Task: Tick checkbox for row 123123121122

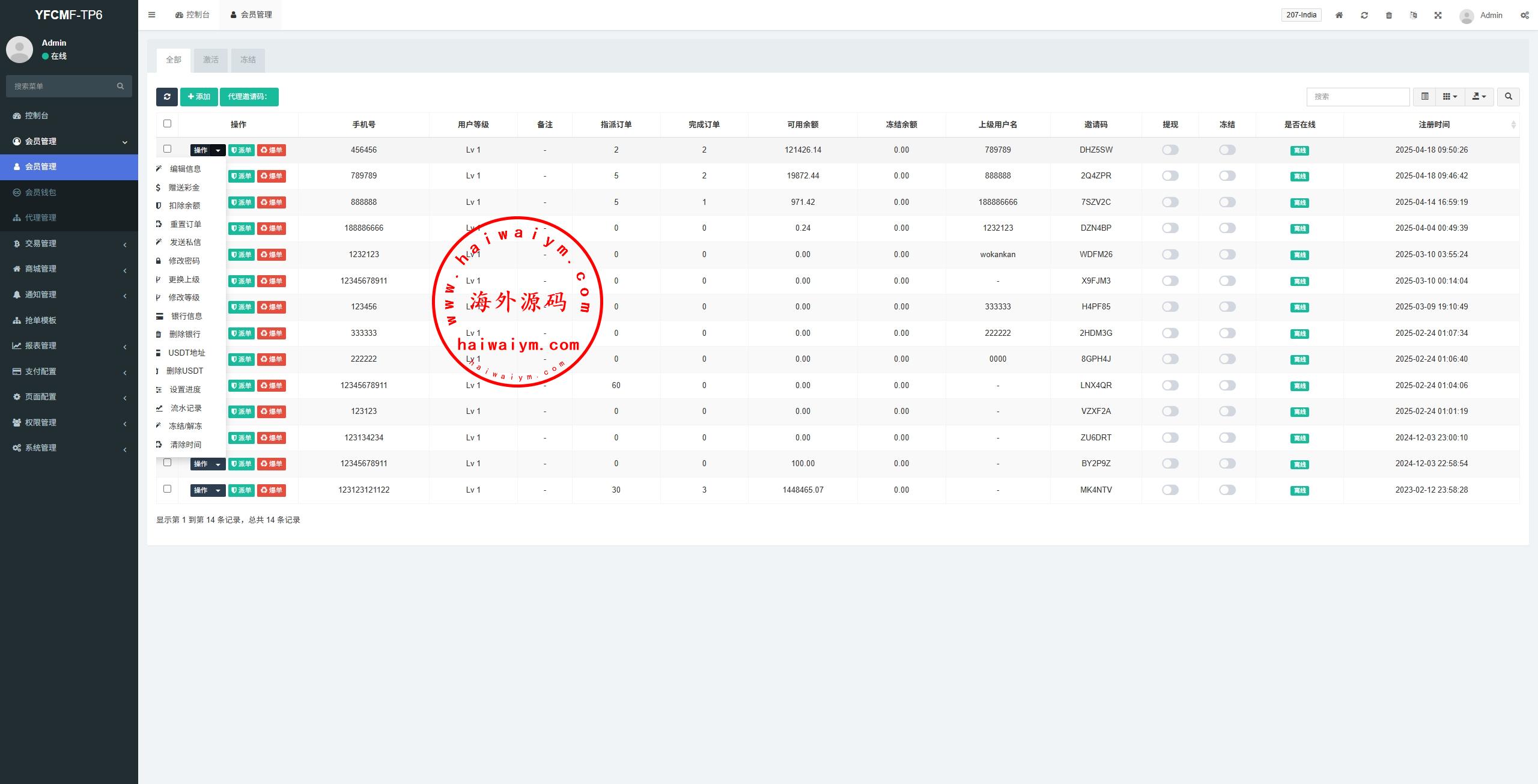Action: pos(168,489)
